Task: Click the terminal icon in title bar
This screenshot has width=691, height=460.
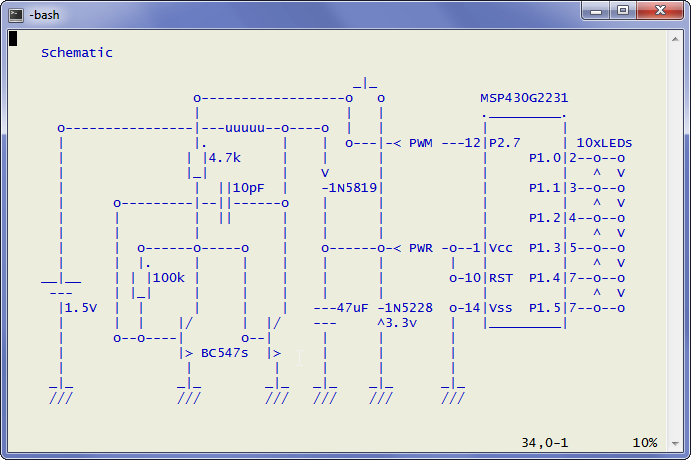Action: coord(16,15)
